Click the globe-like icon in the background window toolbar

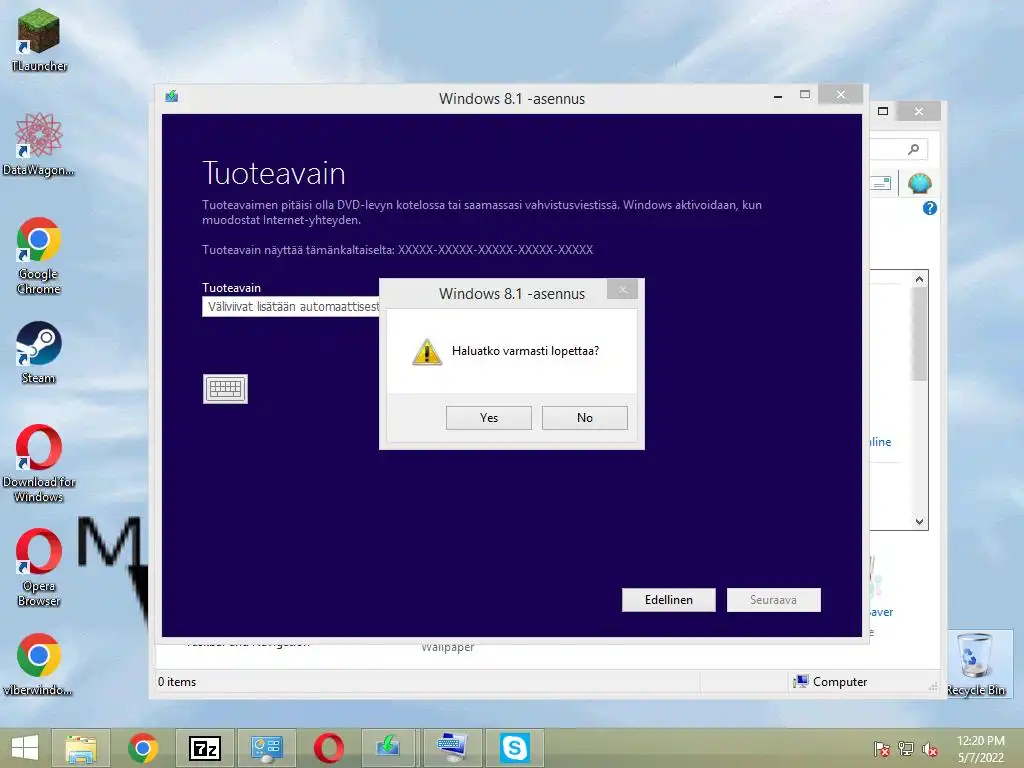(919, 184)
